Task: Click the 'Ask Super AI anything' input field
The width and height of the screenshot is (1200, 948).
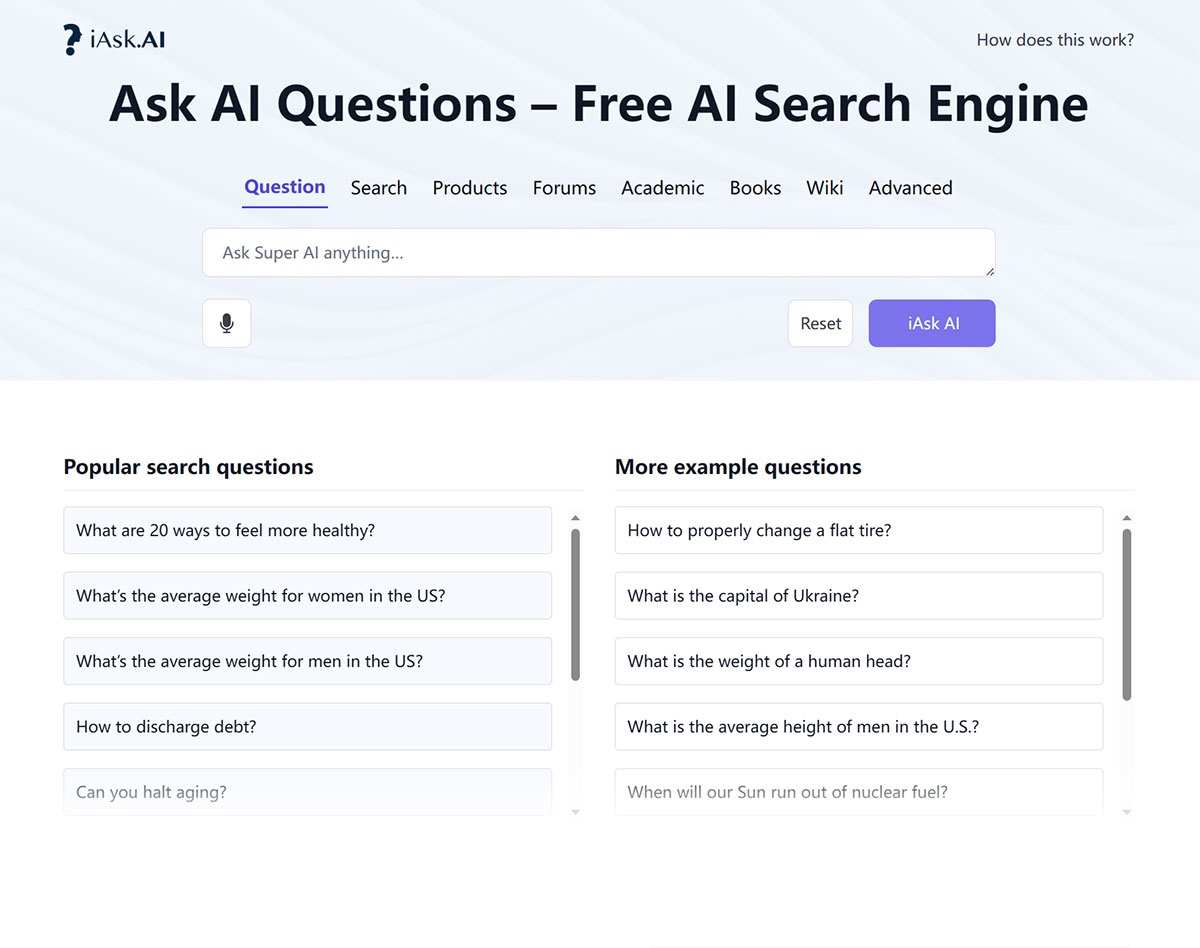Action: 598,252
